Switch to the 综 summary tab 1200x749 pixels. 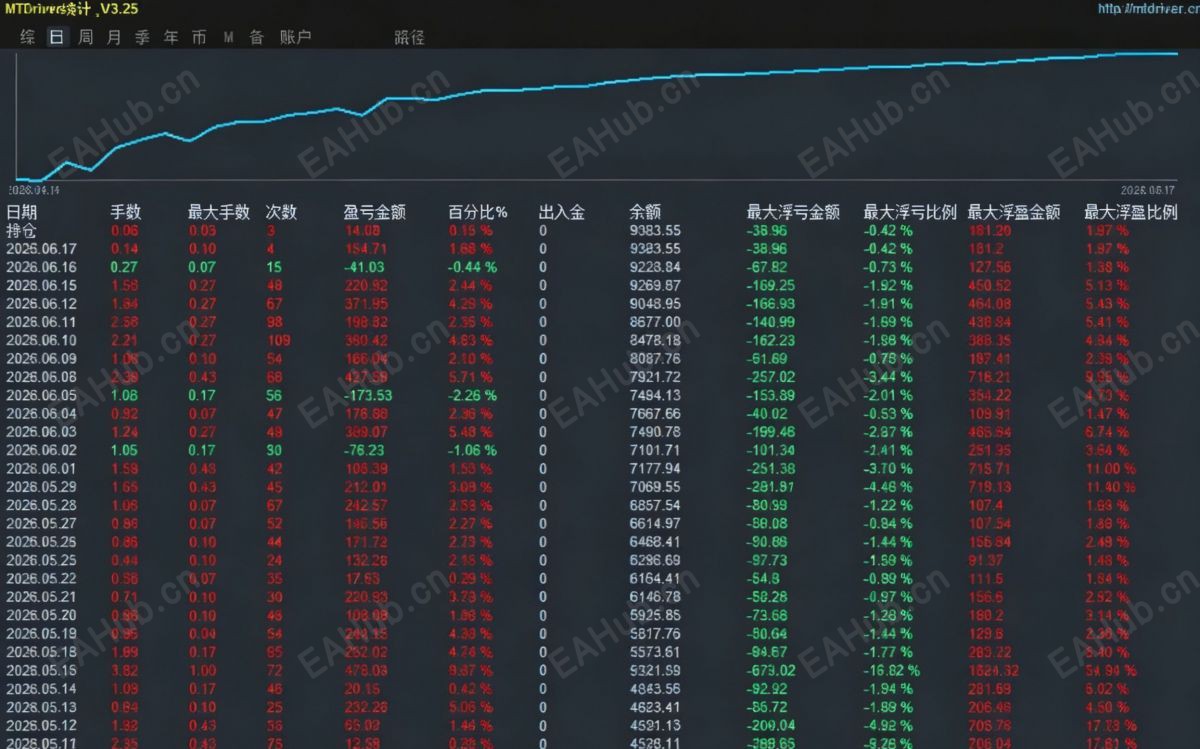(28, 37)
